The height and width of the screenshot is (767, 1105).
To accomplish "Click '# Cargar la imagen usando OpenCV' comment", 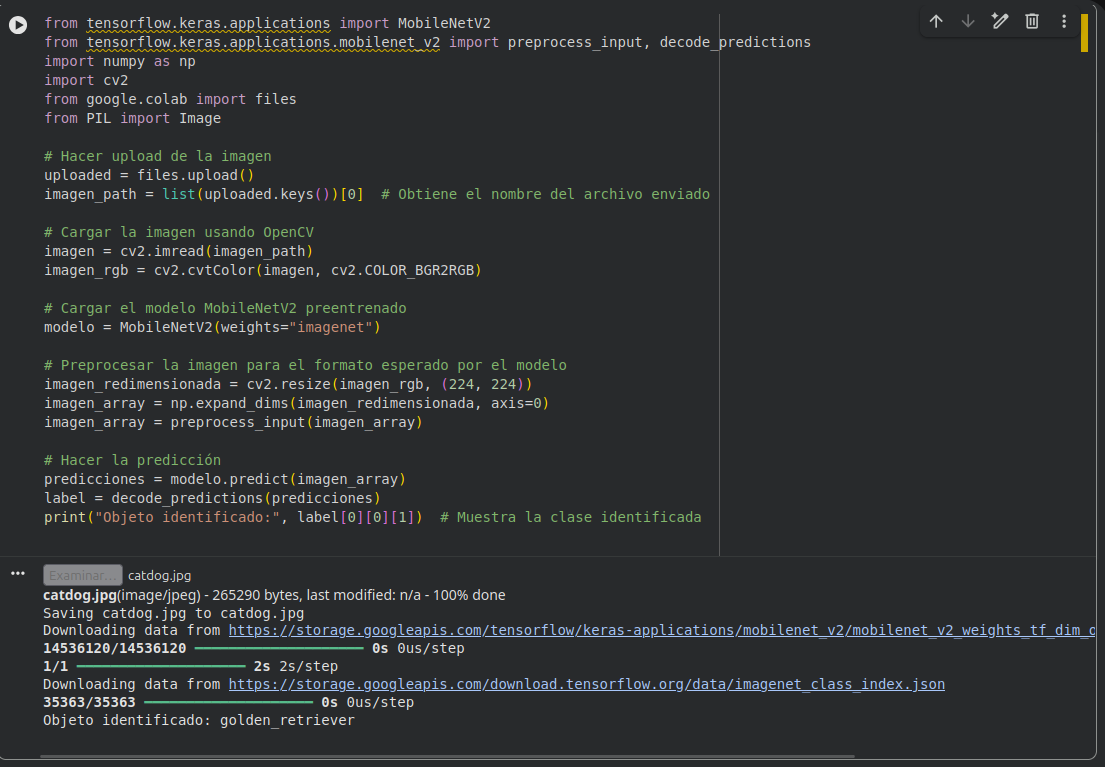I will (x=179, y=233).
